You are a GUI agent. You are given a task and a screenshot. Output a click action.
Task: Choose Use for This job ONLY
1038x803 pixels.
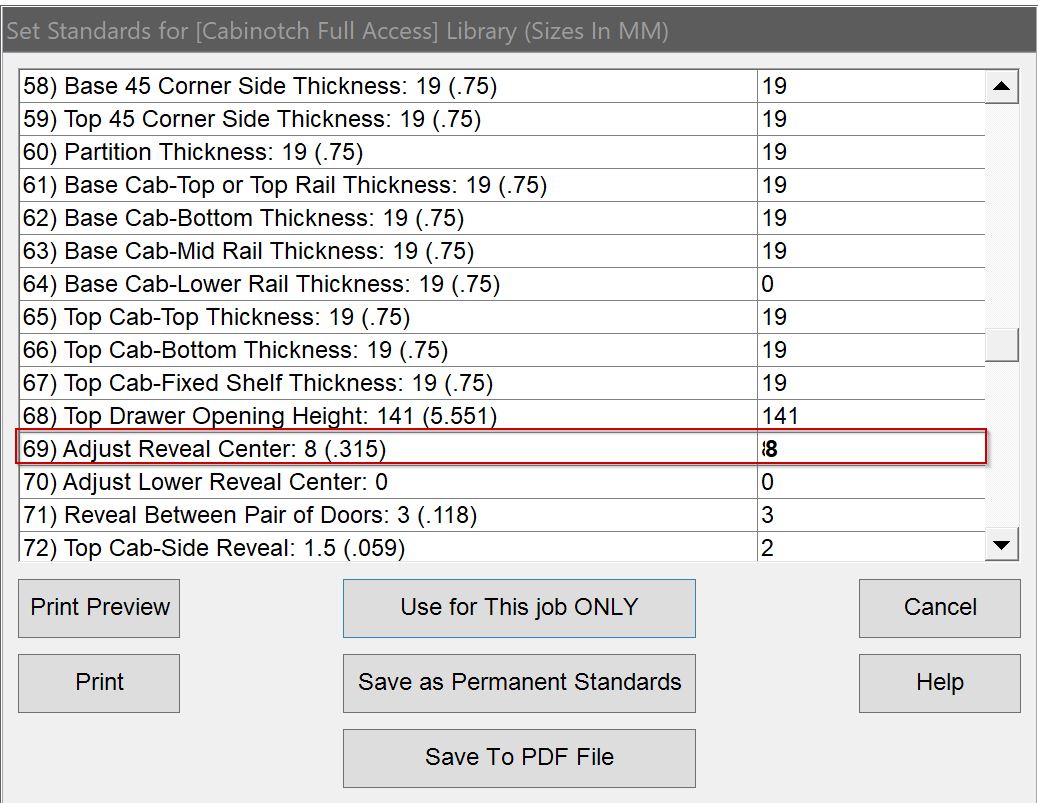tap(519, 608)
